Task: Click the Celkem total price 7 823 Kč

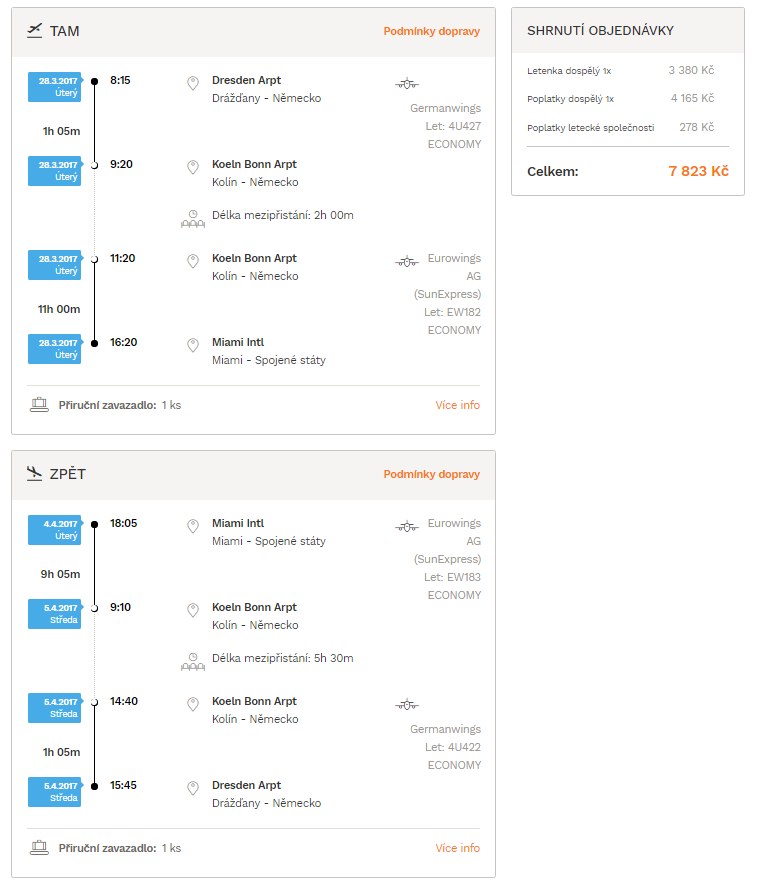Action: coord(699,171)
